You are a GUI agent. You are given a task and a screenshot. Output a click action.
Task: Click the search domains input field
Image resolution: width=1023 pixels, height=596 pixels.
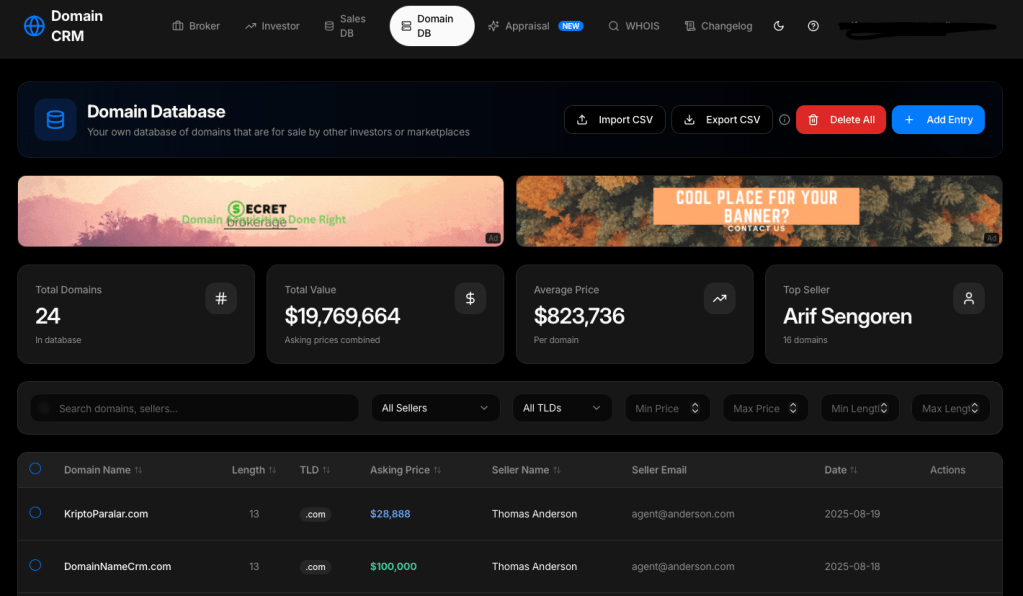coord(195,408)
